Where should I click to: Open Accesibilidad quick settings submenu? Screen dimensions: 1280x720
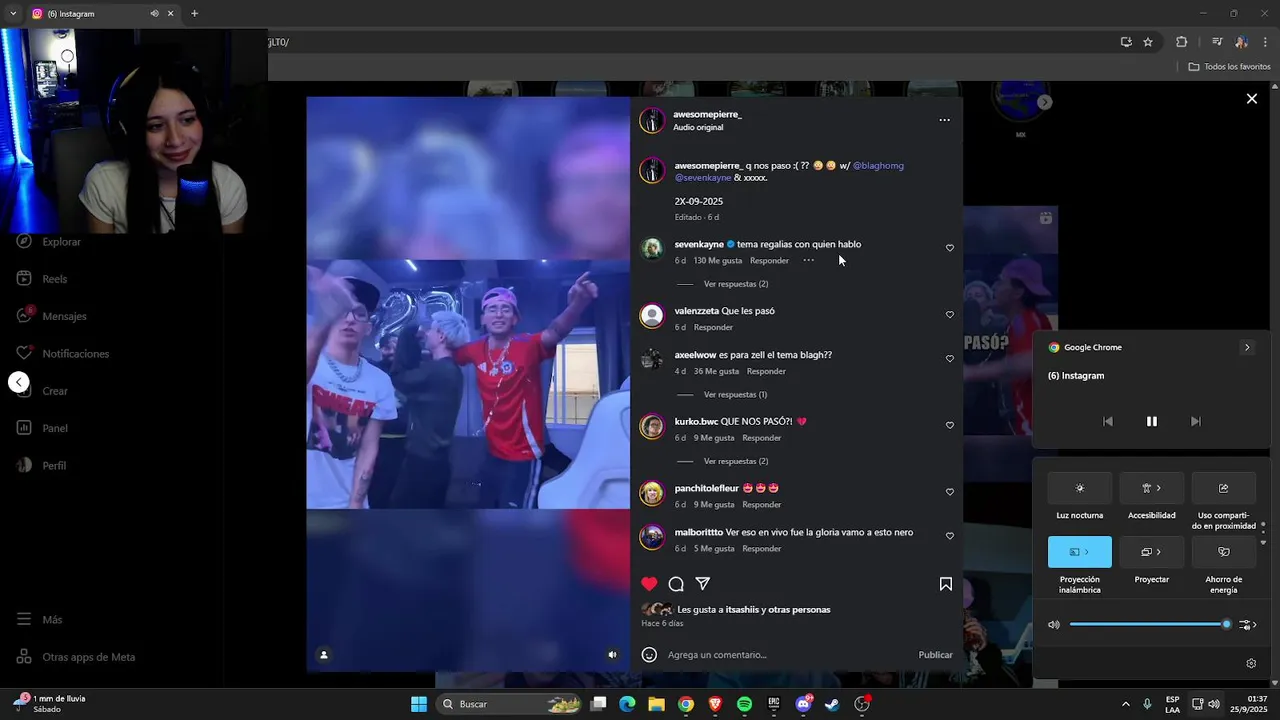tap(1152, 488)
